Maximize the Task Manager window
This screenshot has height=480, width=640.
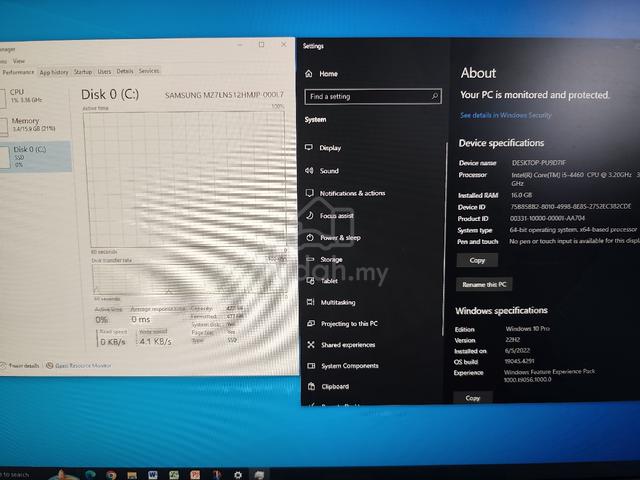(x=261, y=44)
